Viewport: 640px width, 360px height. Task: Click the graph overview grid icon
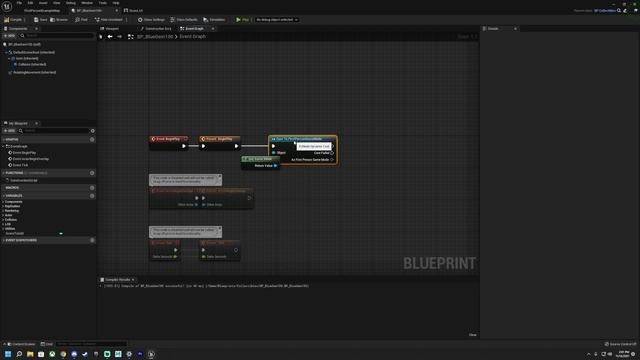[x=131, y=37]
